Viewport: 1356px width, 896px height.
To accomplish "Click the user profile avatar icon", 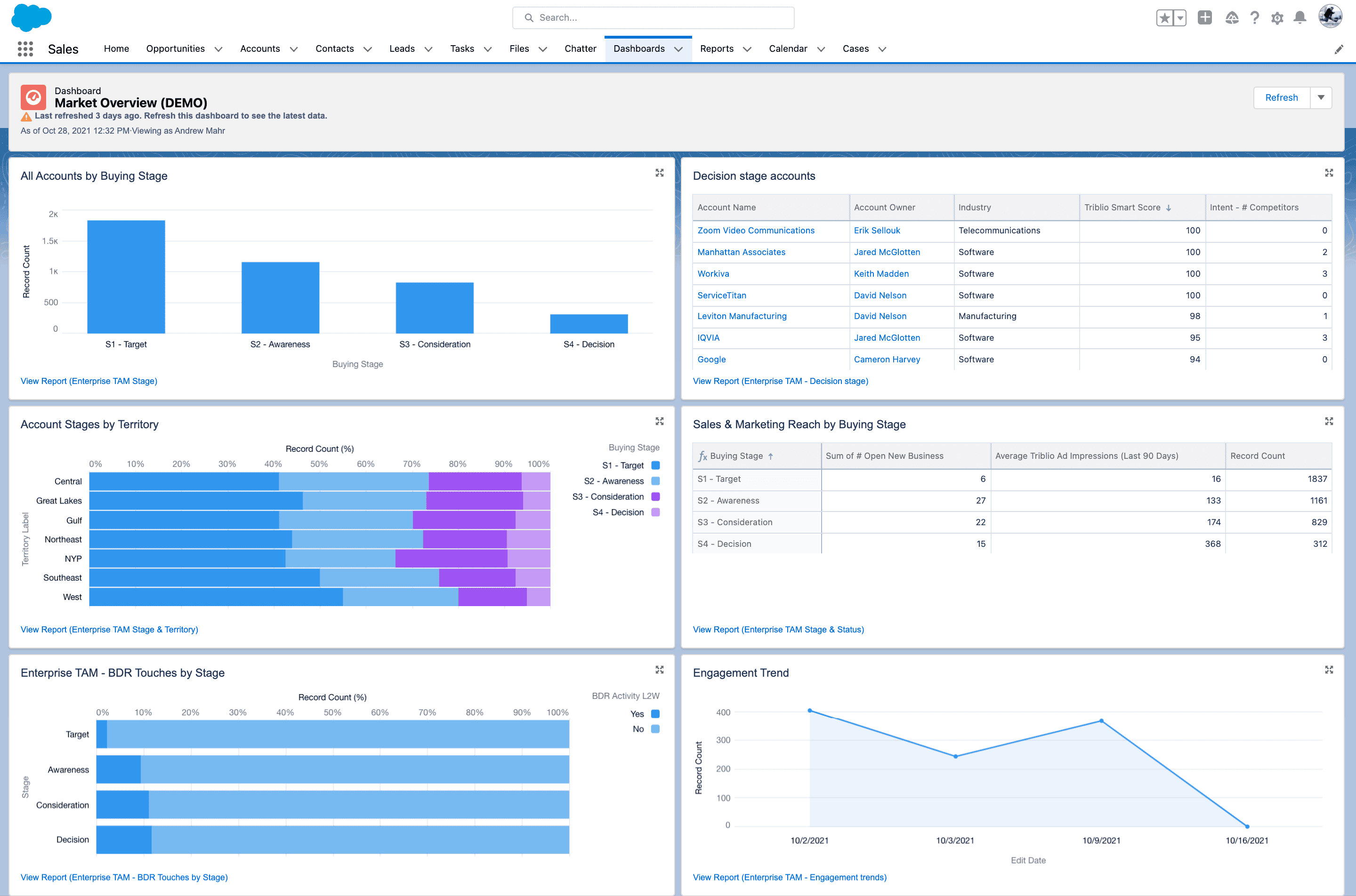I will (1330, 17).
